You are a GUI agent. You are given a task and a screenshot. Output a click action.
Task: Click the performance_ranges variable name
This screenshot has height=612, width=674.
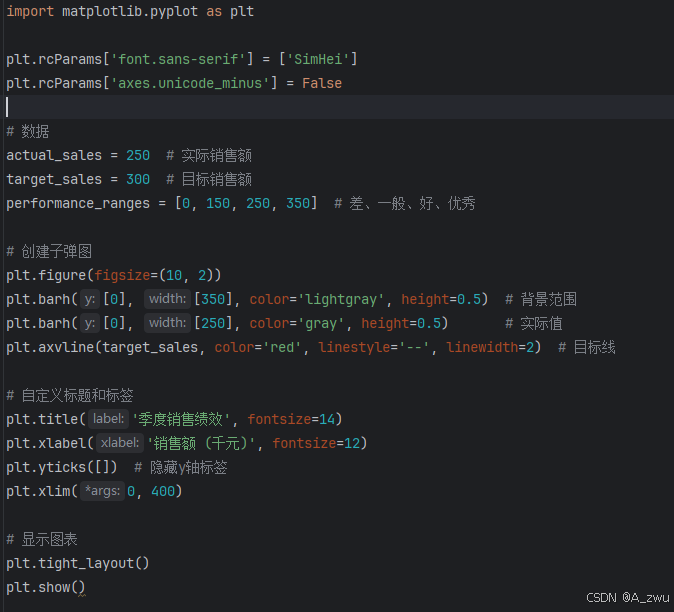pos(78,203)
